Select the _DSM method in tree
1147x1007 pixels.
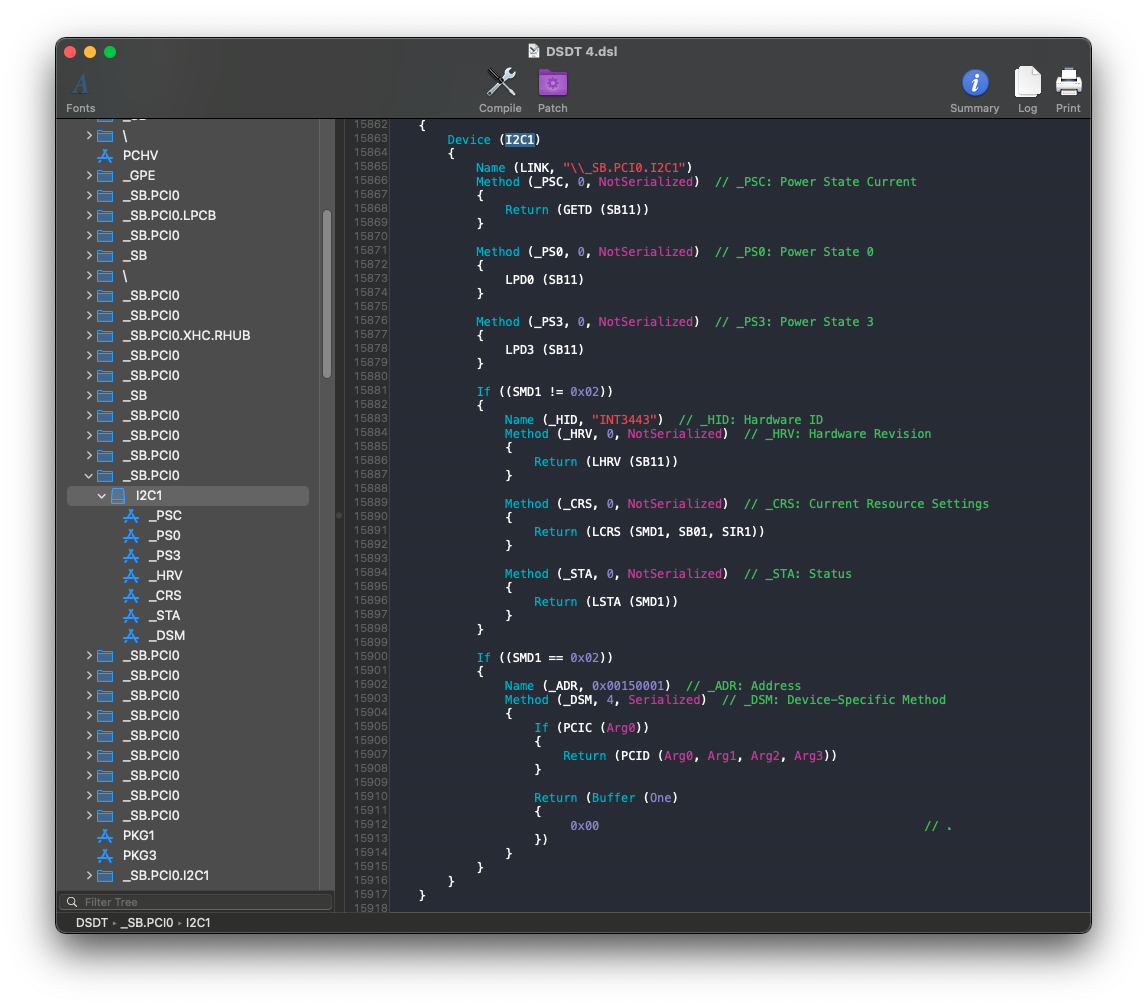coord(166,635)
